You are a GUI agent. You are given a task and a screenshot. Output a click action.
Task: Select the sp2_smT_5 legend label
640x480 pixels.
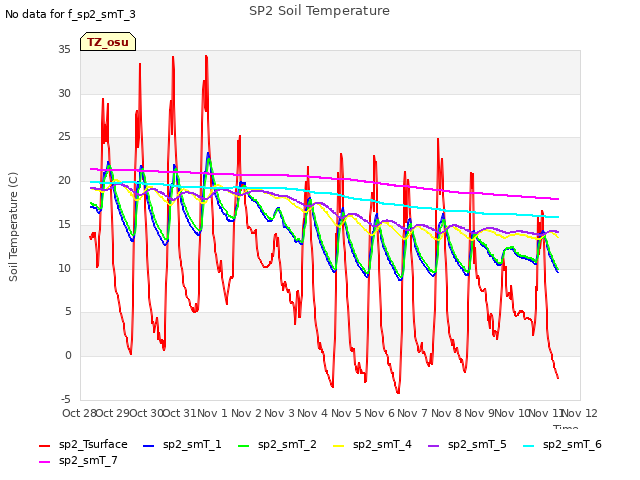coord(477,444)
